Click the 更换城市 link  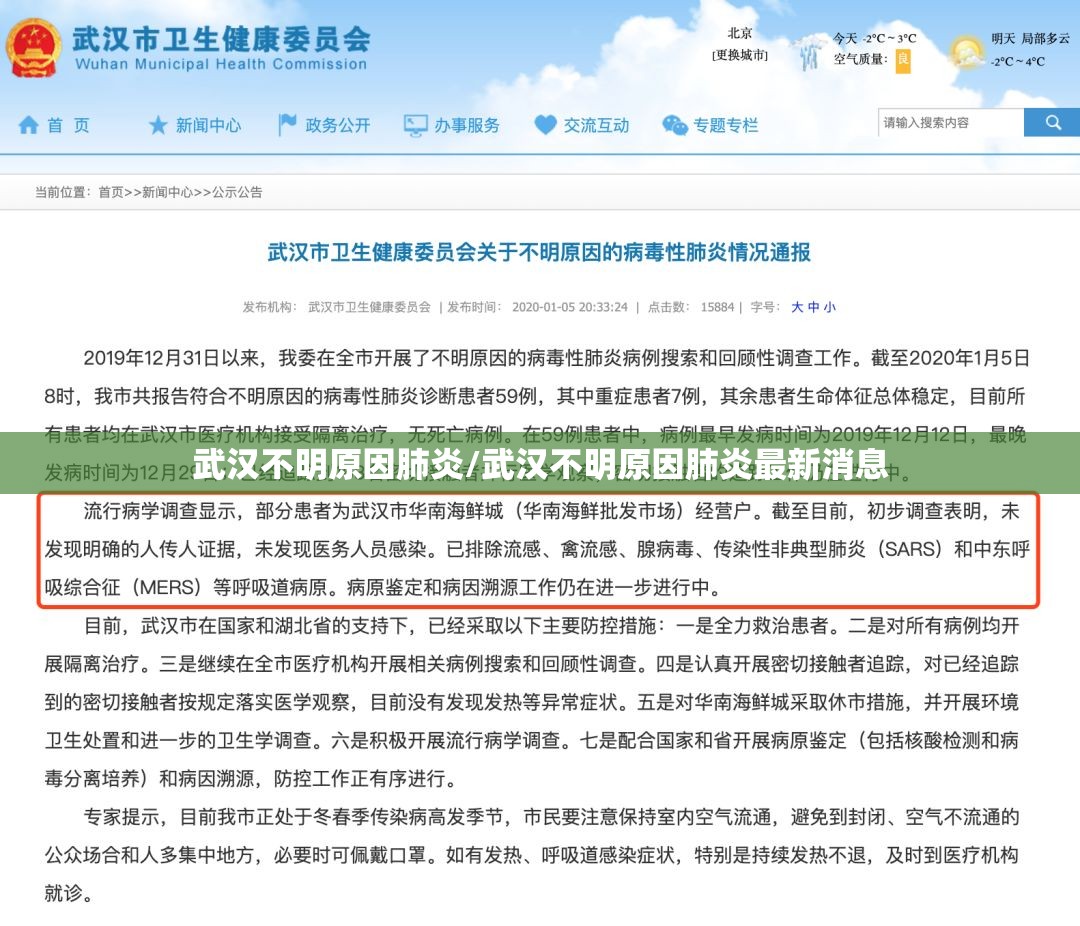[x=740, y=55]
